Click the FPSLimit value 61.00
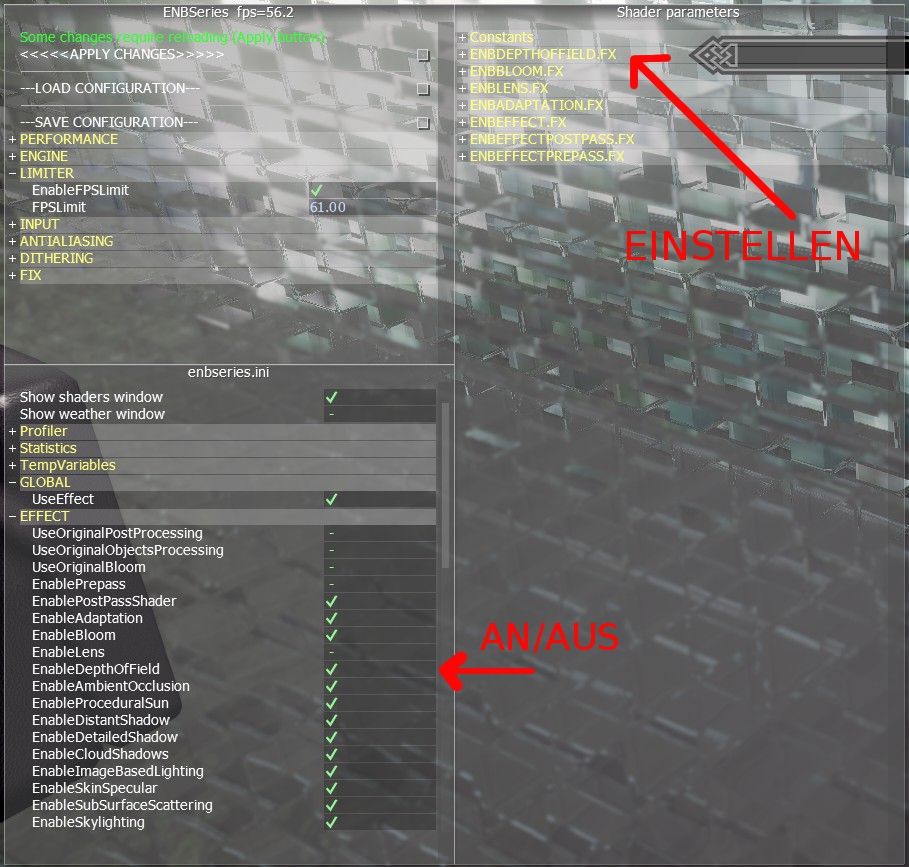 (328, 207)
